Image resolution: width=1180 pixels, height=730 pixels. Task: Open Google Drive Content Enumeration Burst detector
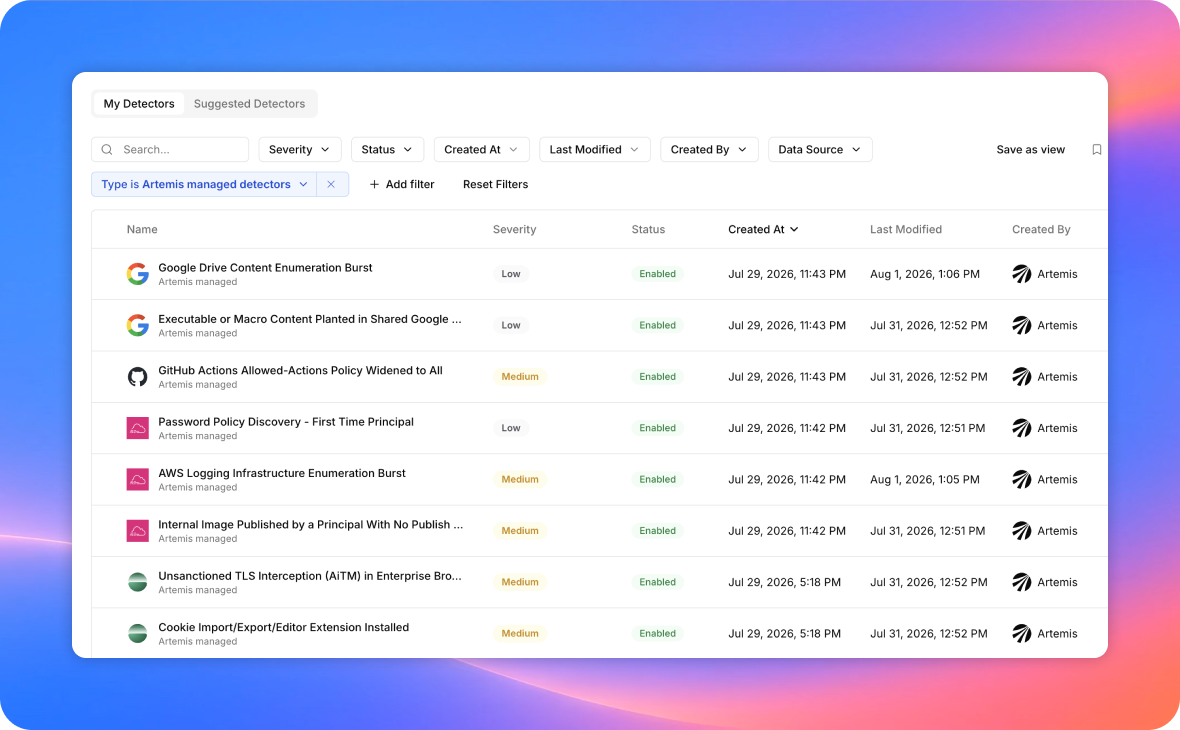pyautogui.click(x=265, y=268)
